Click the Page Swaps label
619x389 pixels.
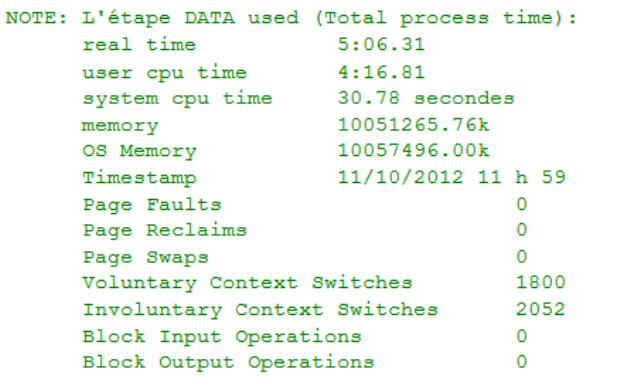pyautogui.click(x=146, y=257)
